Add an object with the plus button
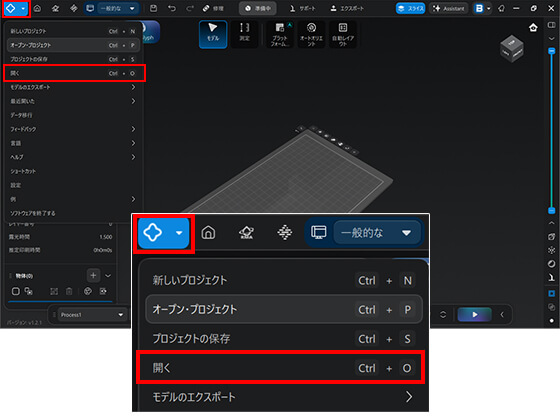Screen dimensions: 560x420 click(93, 275)
